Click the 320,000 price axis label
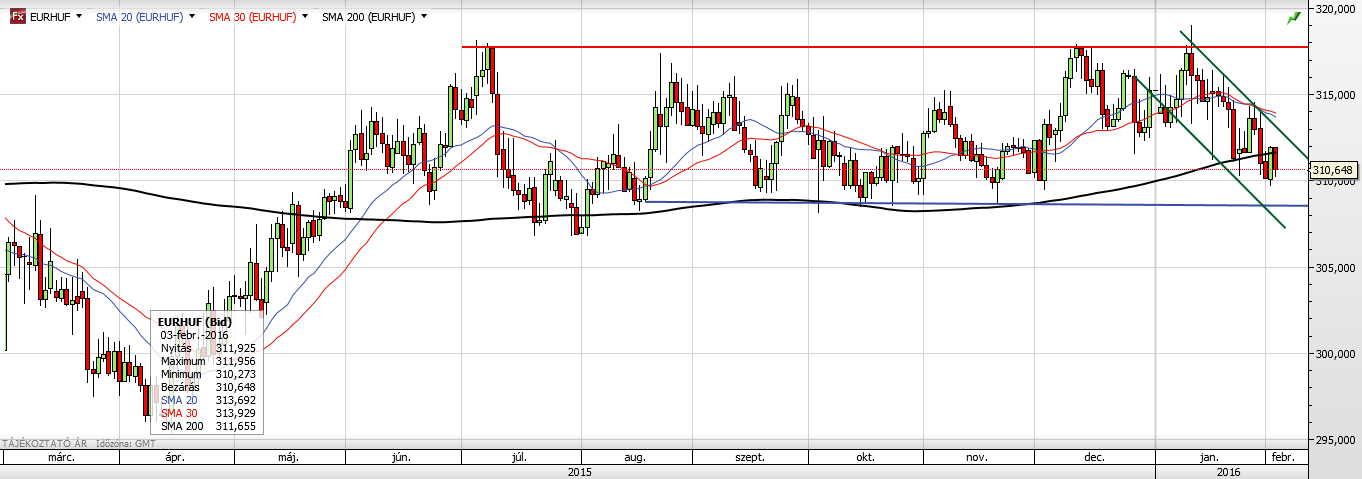 1336,8
